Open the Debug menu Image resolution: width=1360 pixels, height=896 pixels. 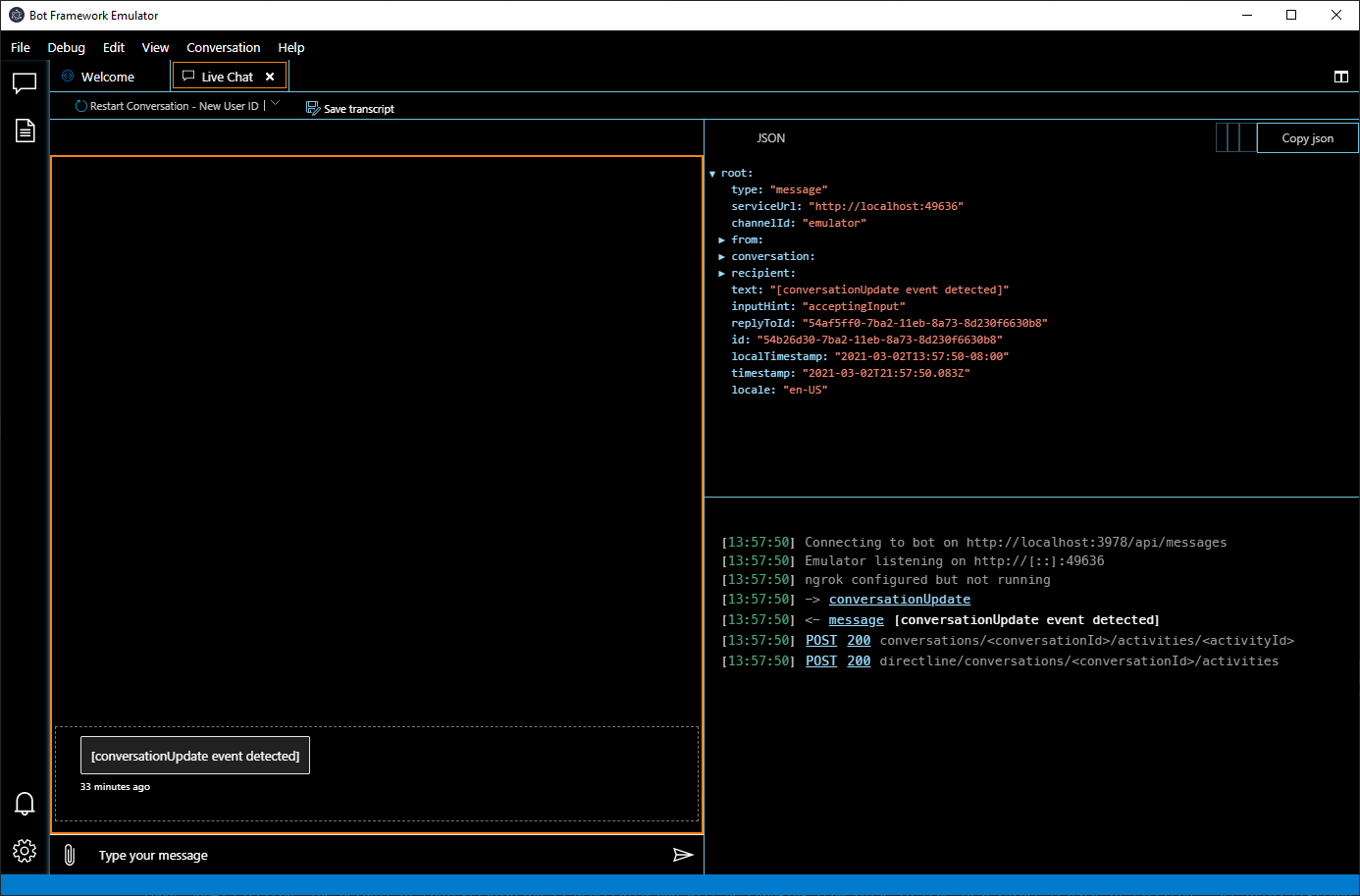66,47
